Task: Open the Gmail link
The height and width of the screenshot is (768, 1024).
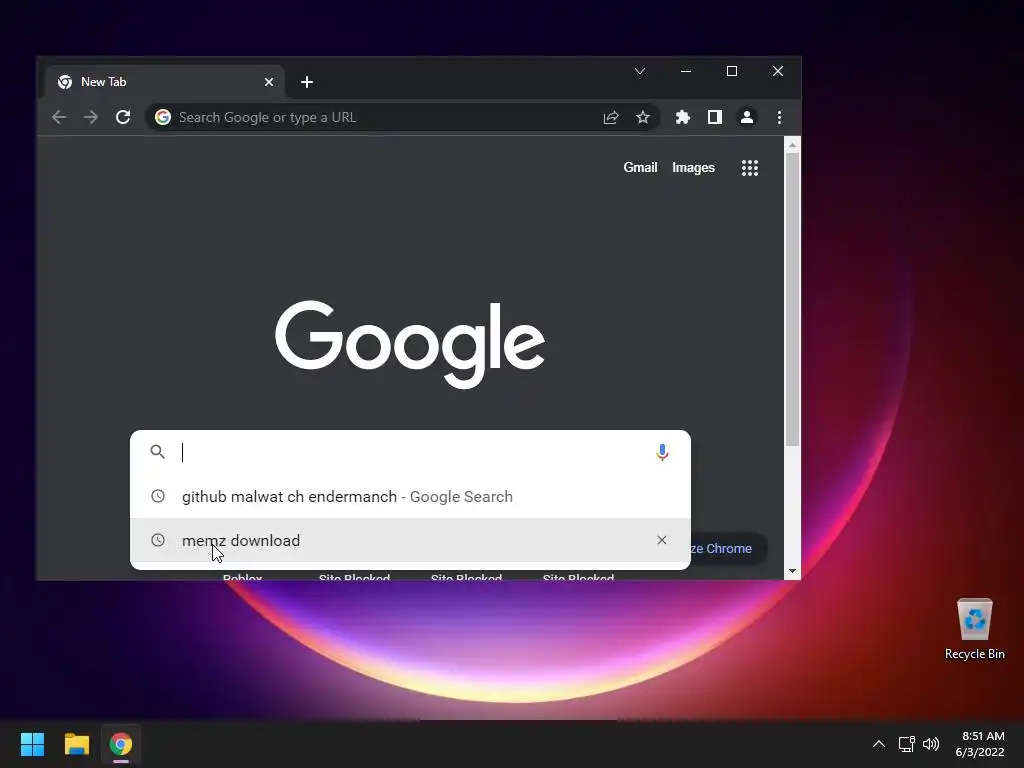Action: pos(640,168)
